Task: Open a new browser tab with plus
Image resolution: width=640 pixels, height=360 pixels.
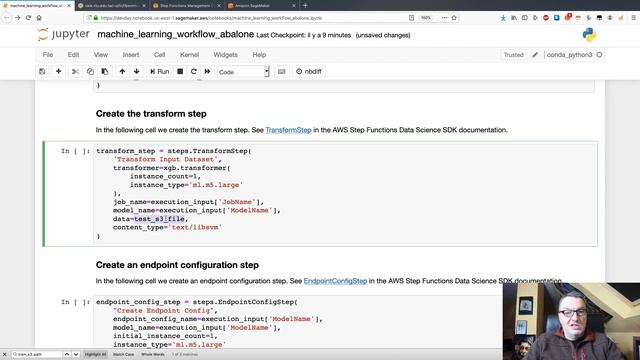Action: click(x=305, y=6)
